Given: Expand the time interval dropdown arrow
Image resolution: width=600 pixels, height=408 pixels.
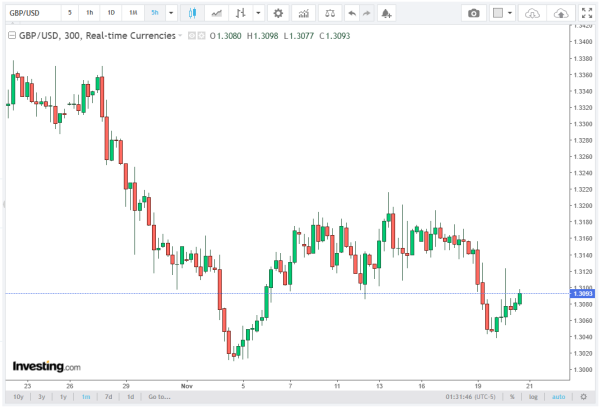Looking at the screenshot, I should point(172,13).
